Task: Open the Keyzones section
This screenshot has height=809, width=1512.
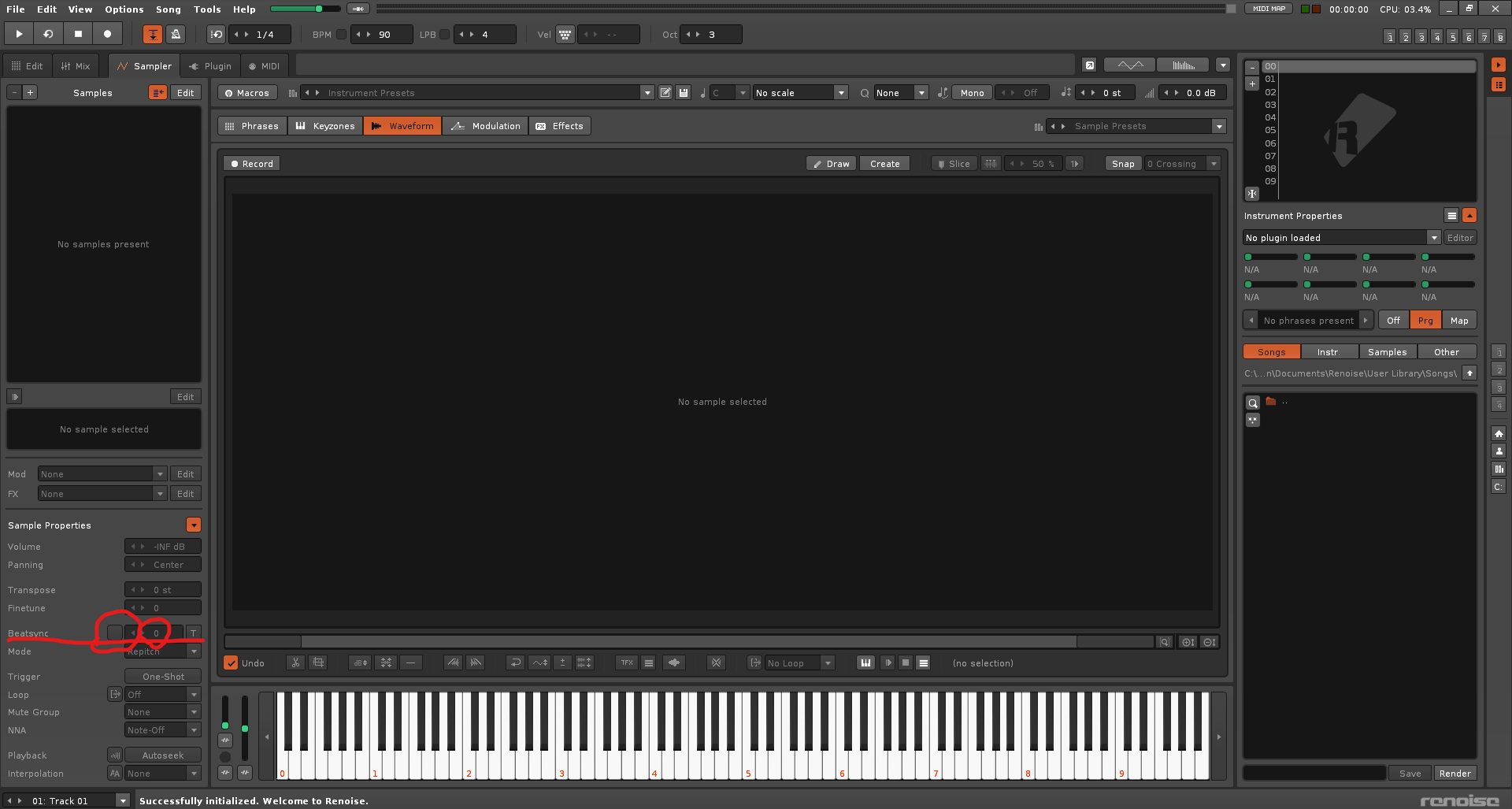Action: 325,126
